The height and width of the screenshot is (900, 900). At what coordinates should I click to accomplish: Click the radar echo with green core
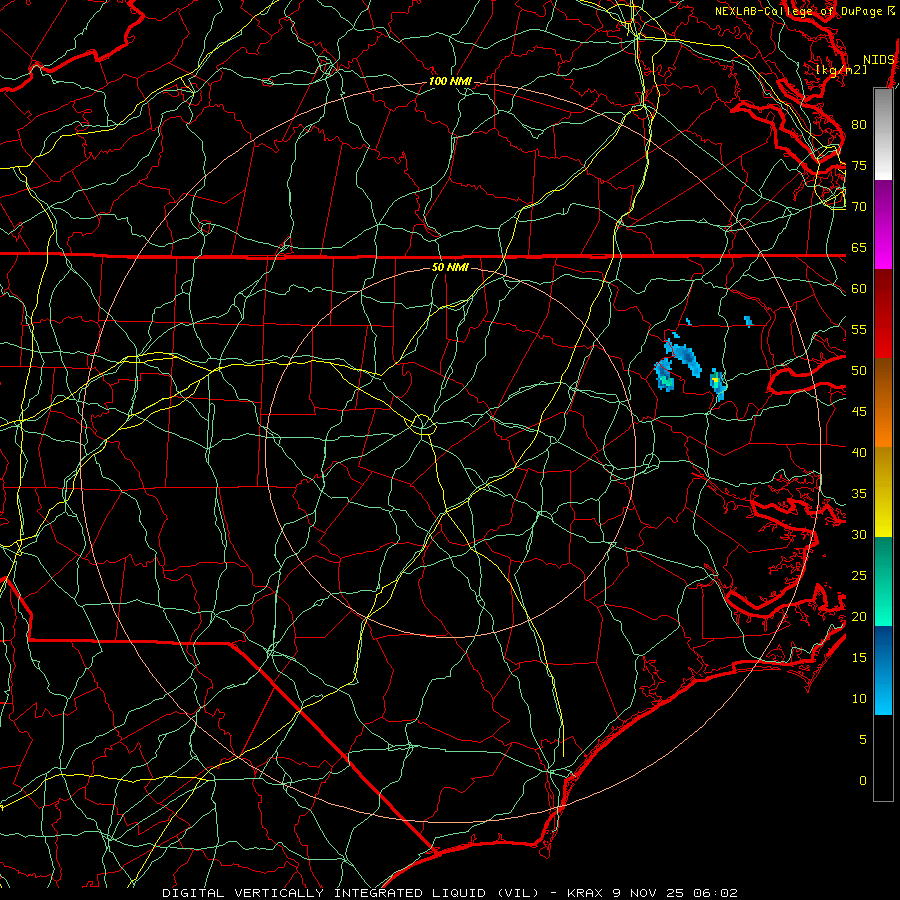[x=665, y=377]
